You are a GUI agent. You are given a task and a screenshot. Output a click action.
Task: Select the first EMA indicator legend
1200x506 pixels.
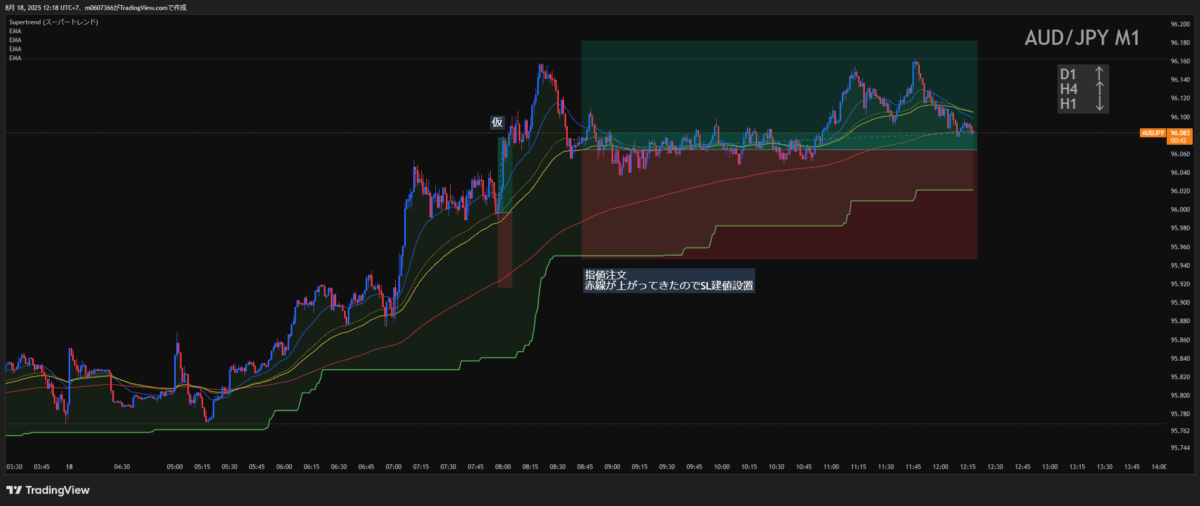pos(15,31)
